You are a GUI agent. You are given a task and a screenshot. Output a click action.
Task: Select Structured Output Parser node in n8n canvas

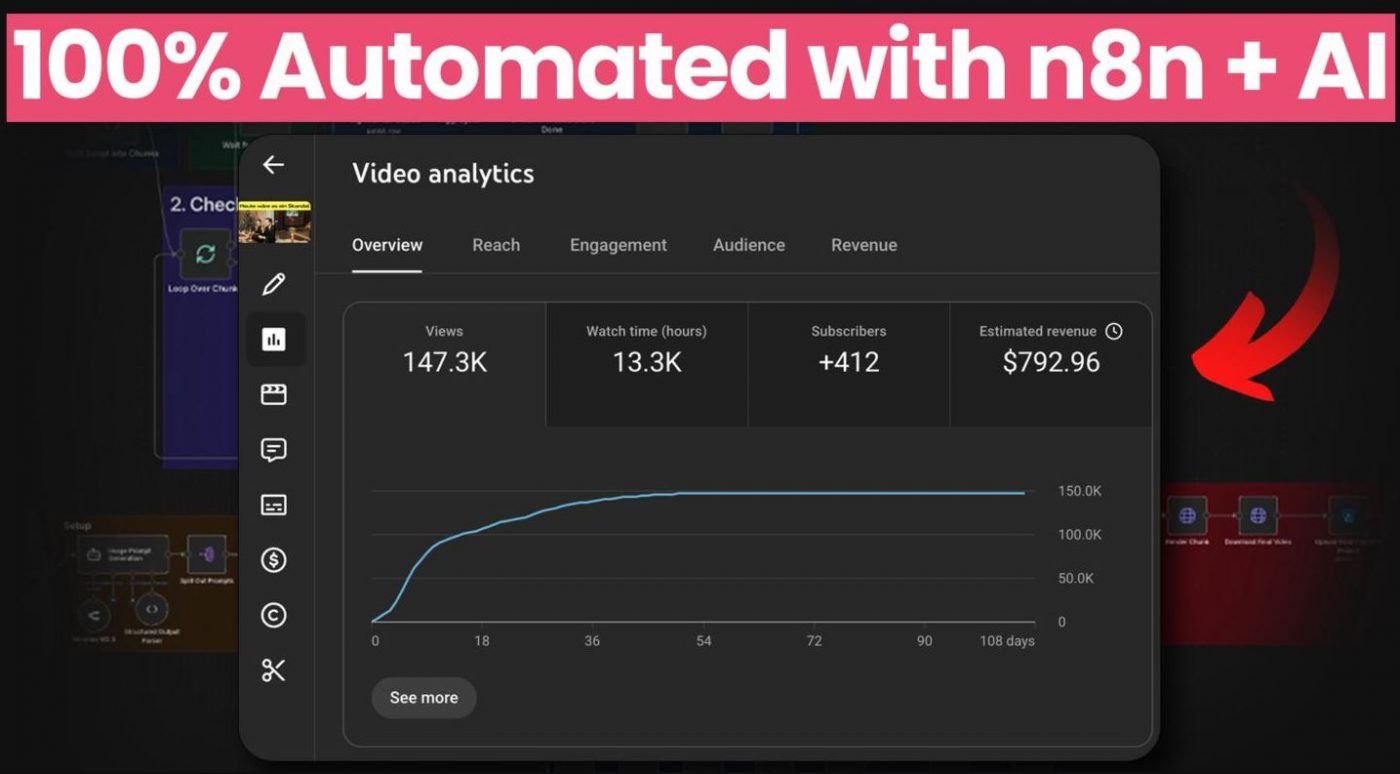click(151, 609)
